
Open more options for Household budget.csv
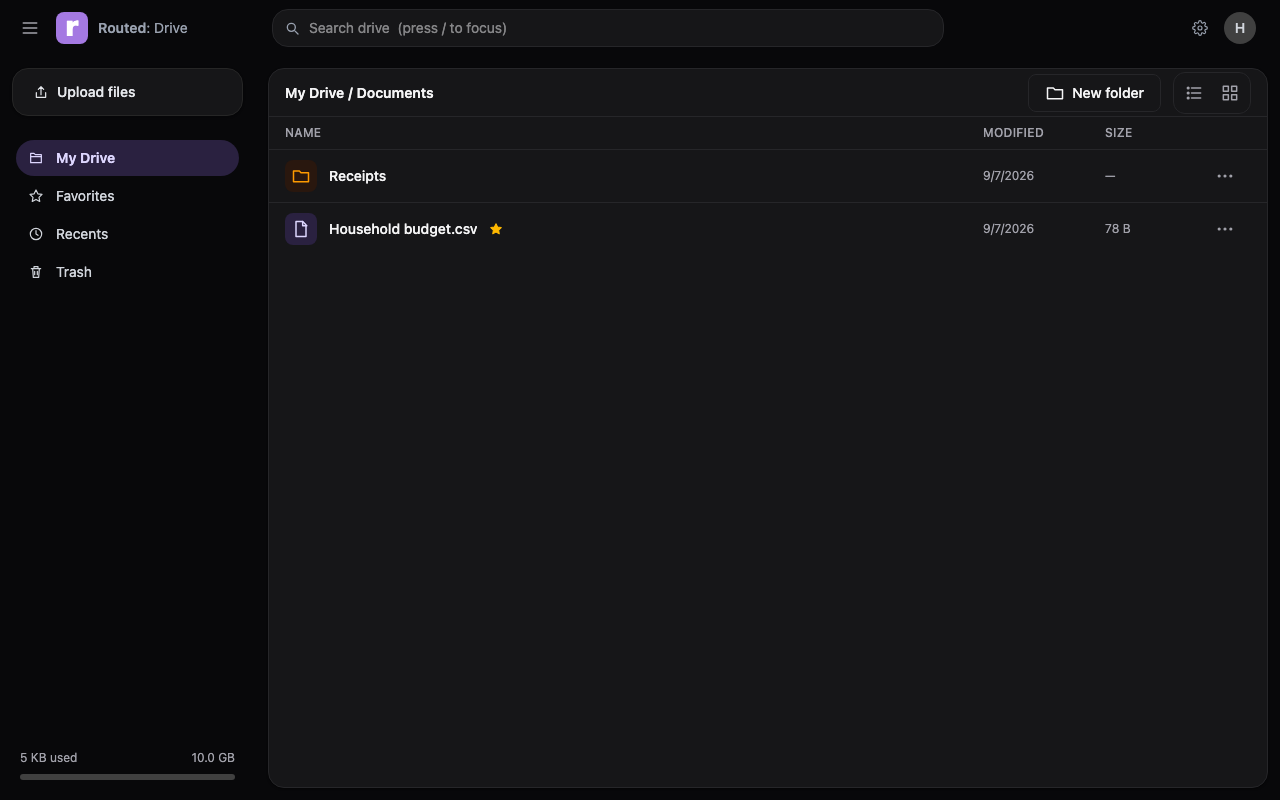click(1225, 229)
